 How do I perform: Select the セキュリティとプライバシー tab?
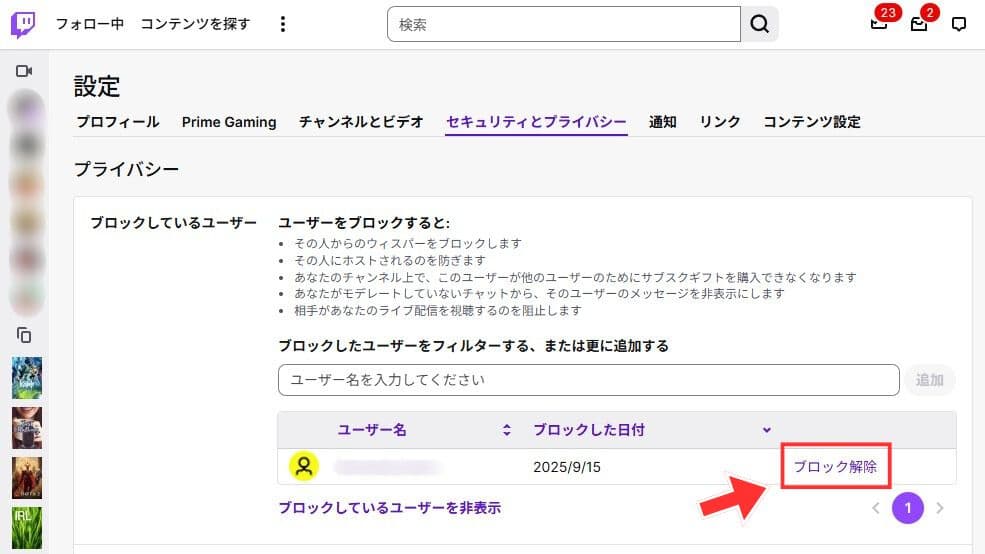(x=536, y=122)
